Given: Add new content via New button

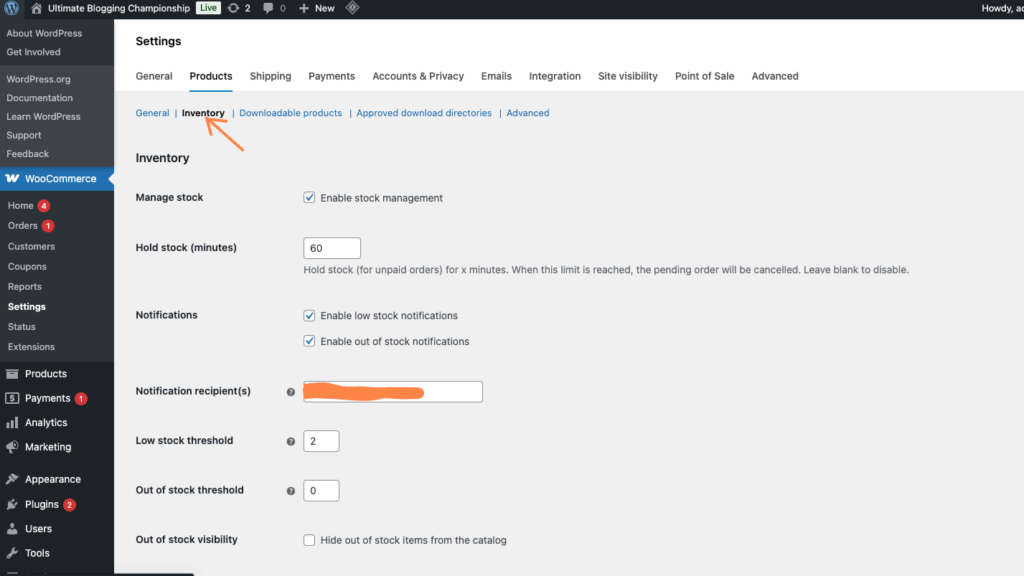Looking at the screenshot, I should (317, 8).
